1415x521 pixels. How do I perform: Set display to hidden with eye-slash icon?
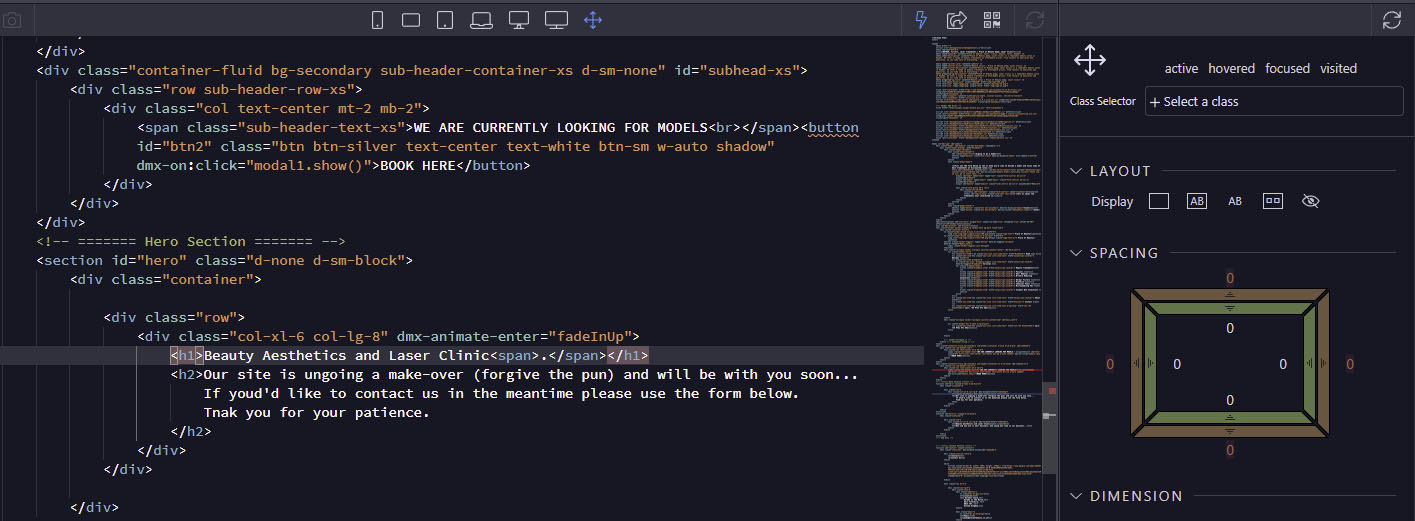pyautogui.click(x=1311, y=201)
